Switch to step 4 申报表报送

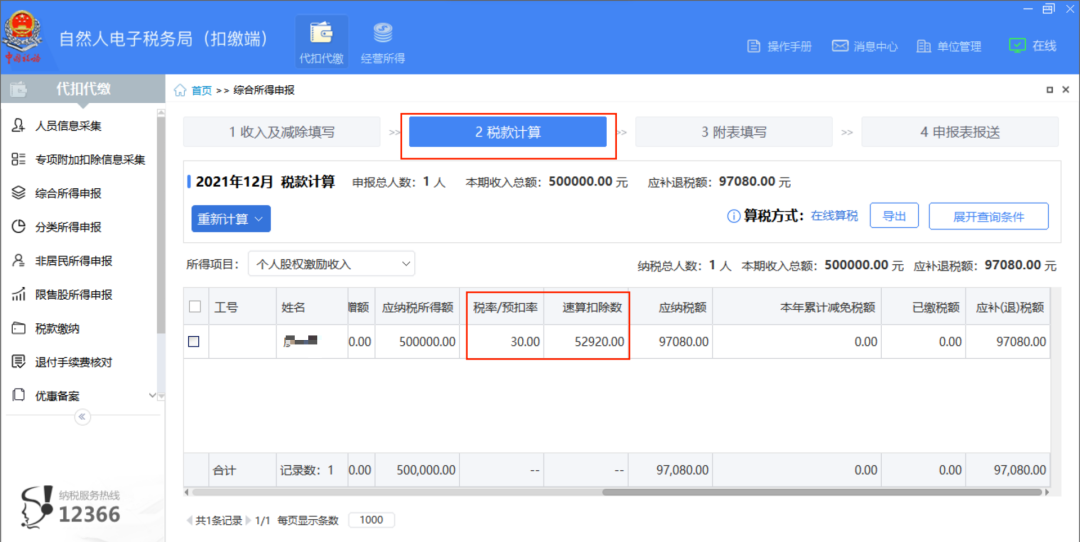coord(960,132)
